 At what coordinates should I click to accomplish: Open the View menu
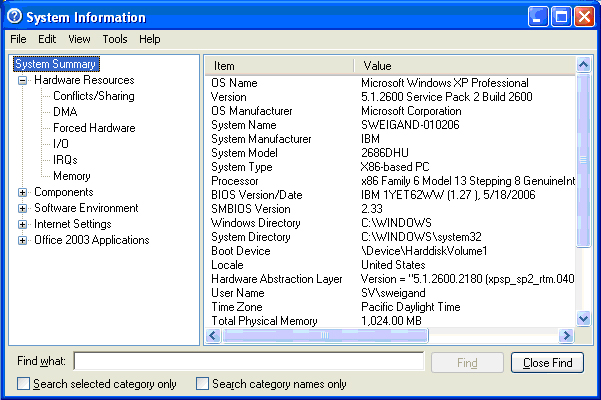(79, 39)
